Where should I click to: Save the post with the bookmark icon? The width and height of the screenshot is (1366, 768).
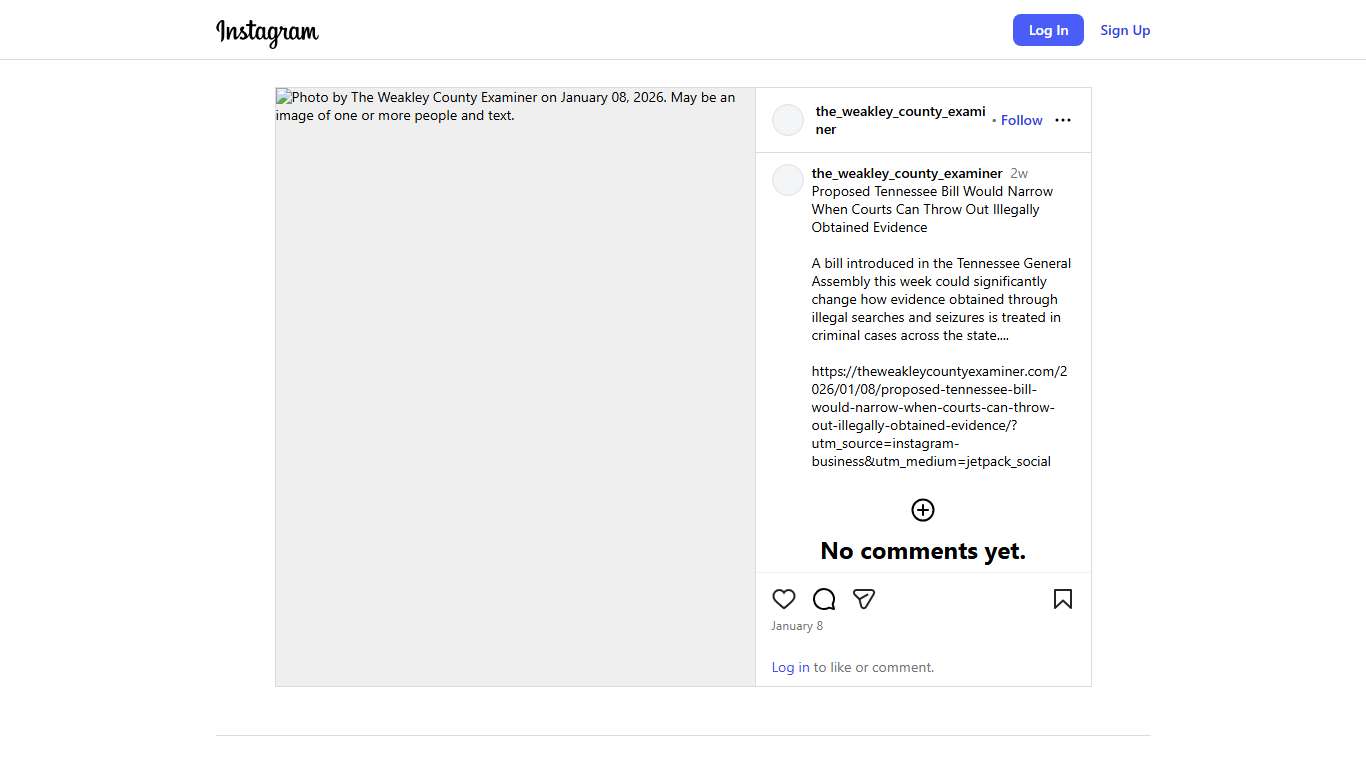[x=1063, y=599]
